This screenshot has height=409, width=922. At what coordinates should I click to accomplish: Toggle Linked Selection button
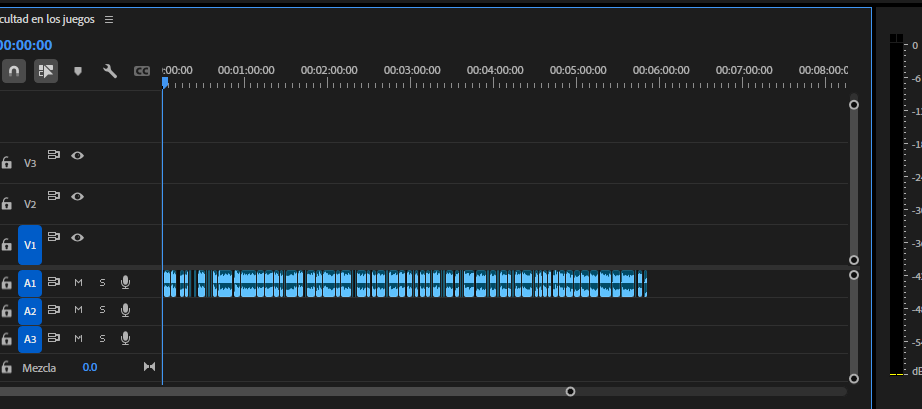pyautogui.click(x=46, y=71)
